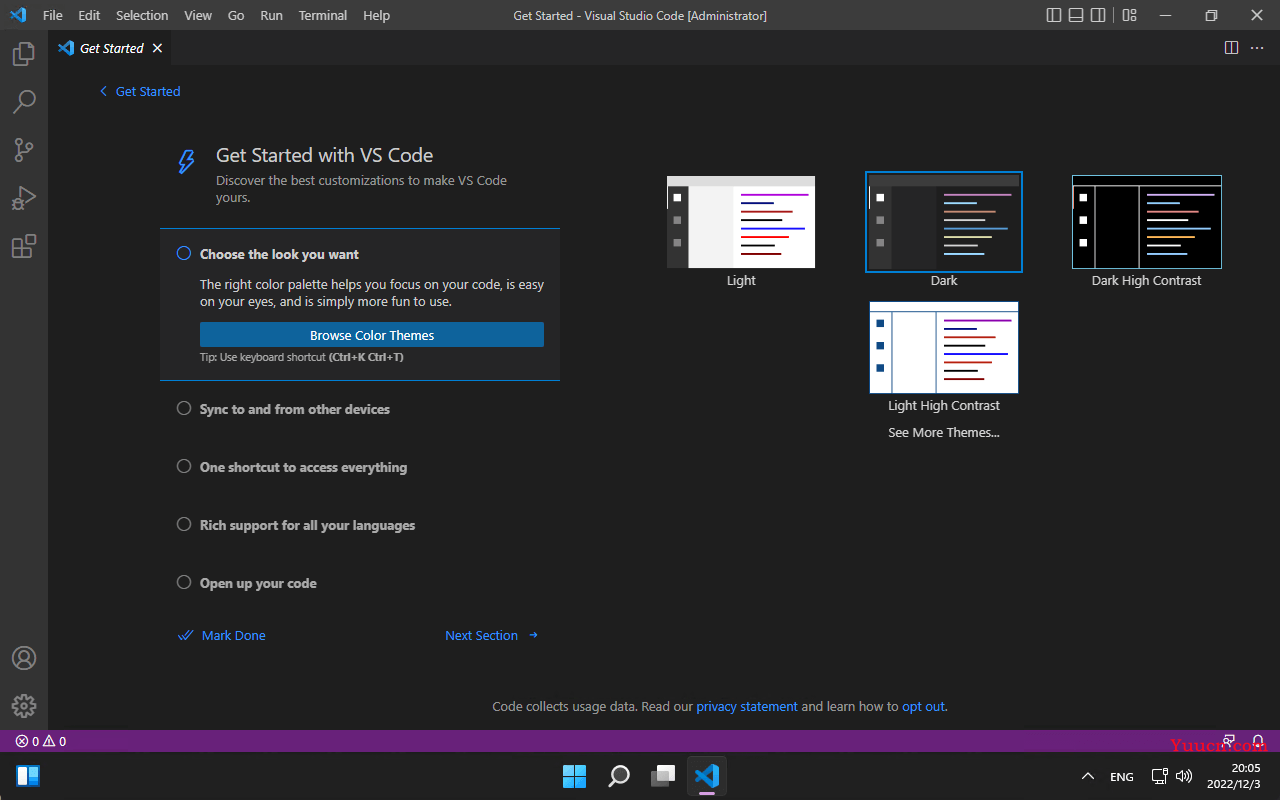The height and width of the screenshot is (800, 1280).
Task: Open the Manage gear icon
Action: coord(24,706)
